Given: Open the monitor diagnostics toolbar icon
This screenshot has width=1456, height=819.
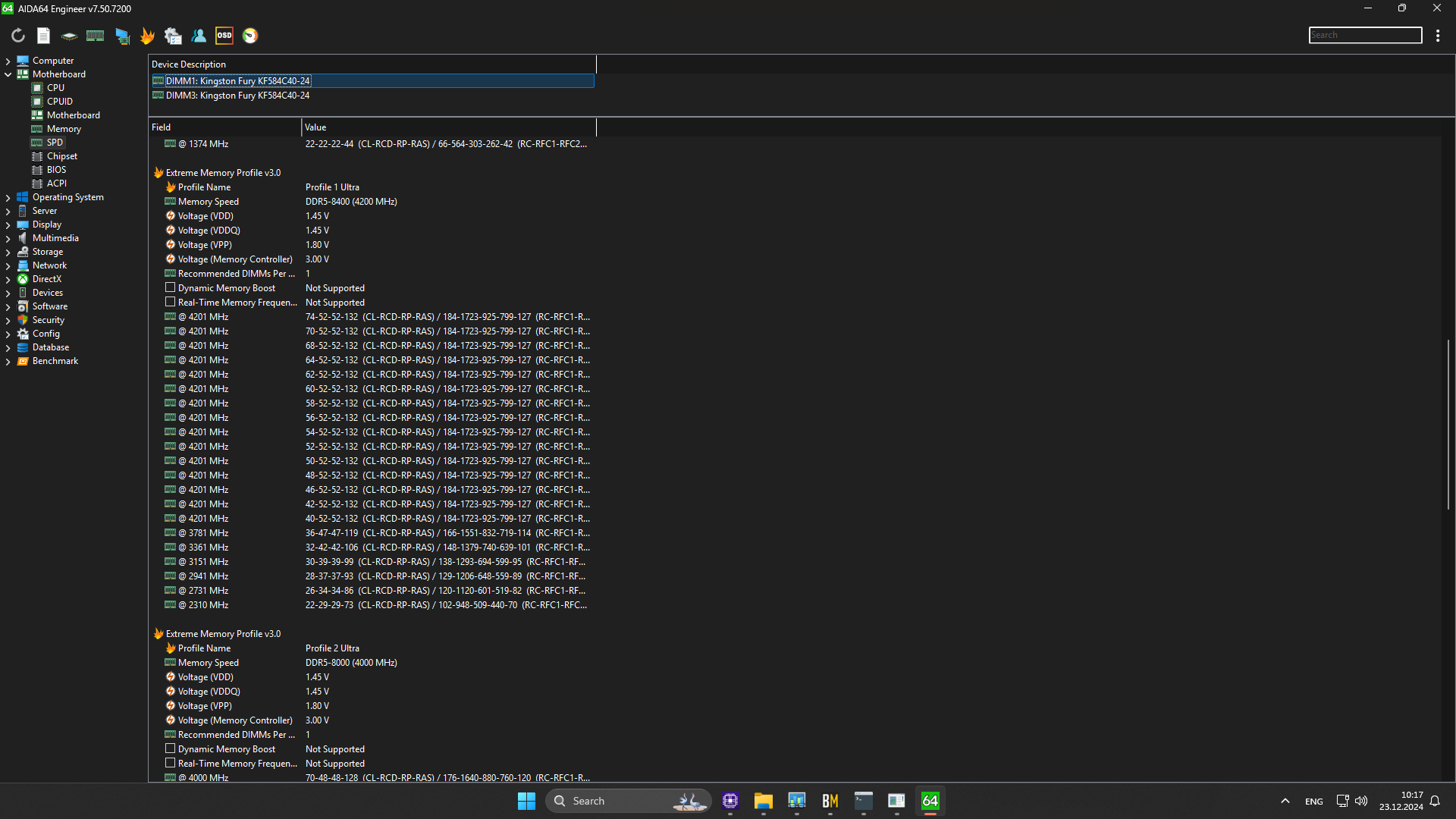Looking at the screenshot, I should click(122, 36).
